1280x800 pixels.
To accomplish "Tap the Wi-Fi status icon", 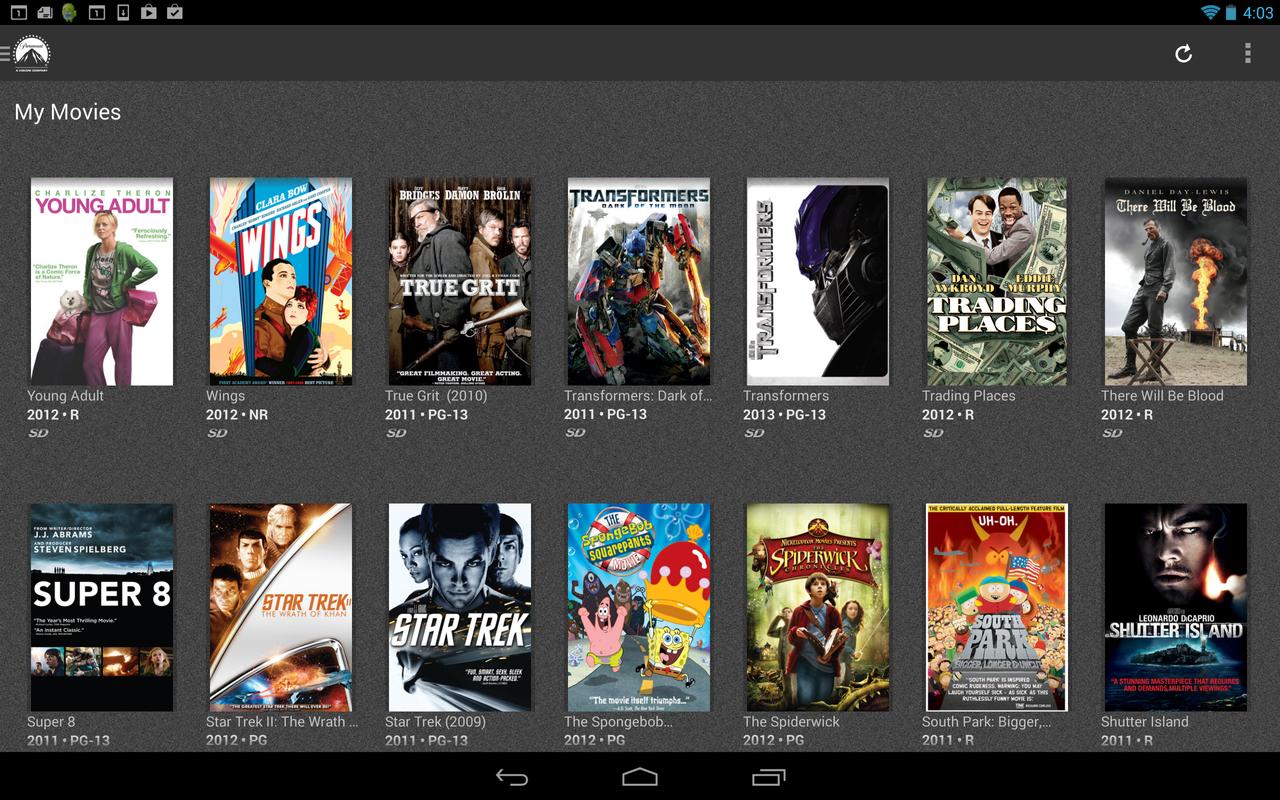I will coord(1211,13).
